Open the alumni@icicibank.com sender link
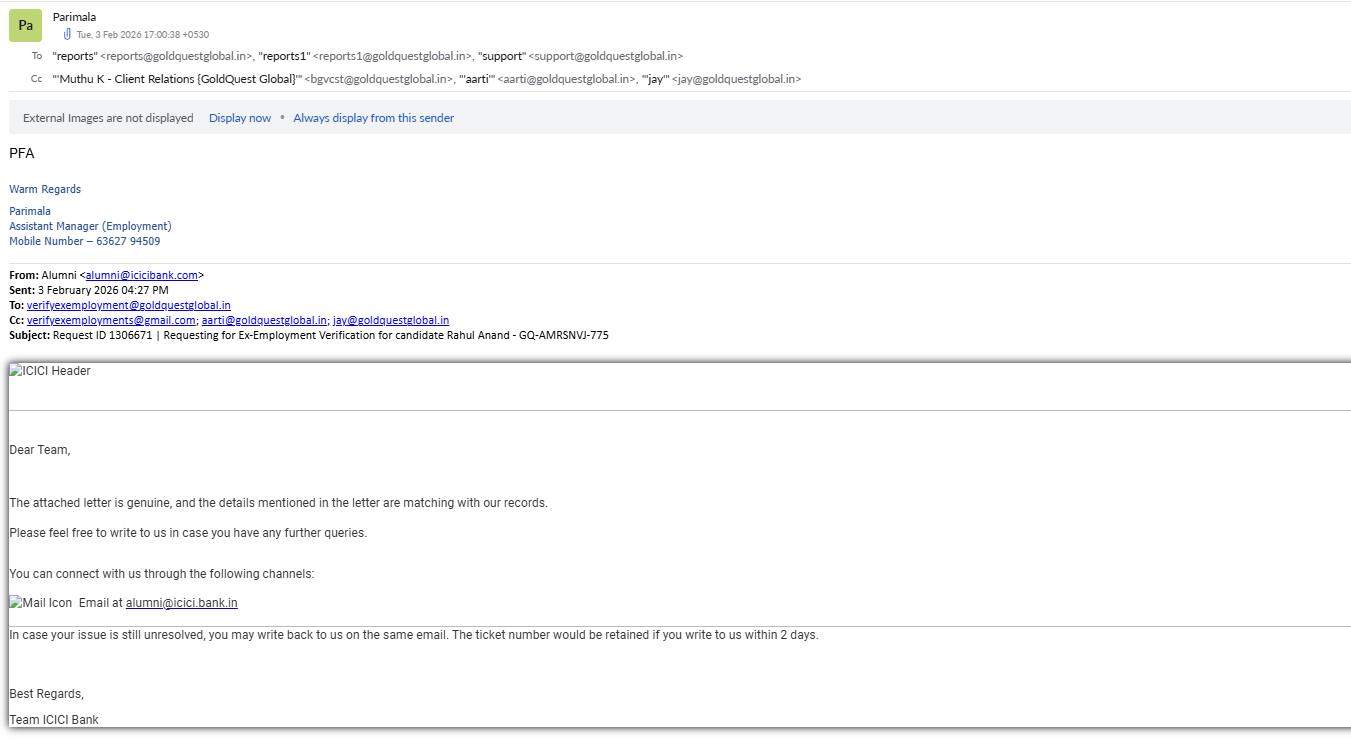 pyautogui.click(x=142, y=275)
